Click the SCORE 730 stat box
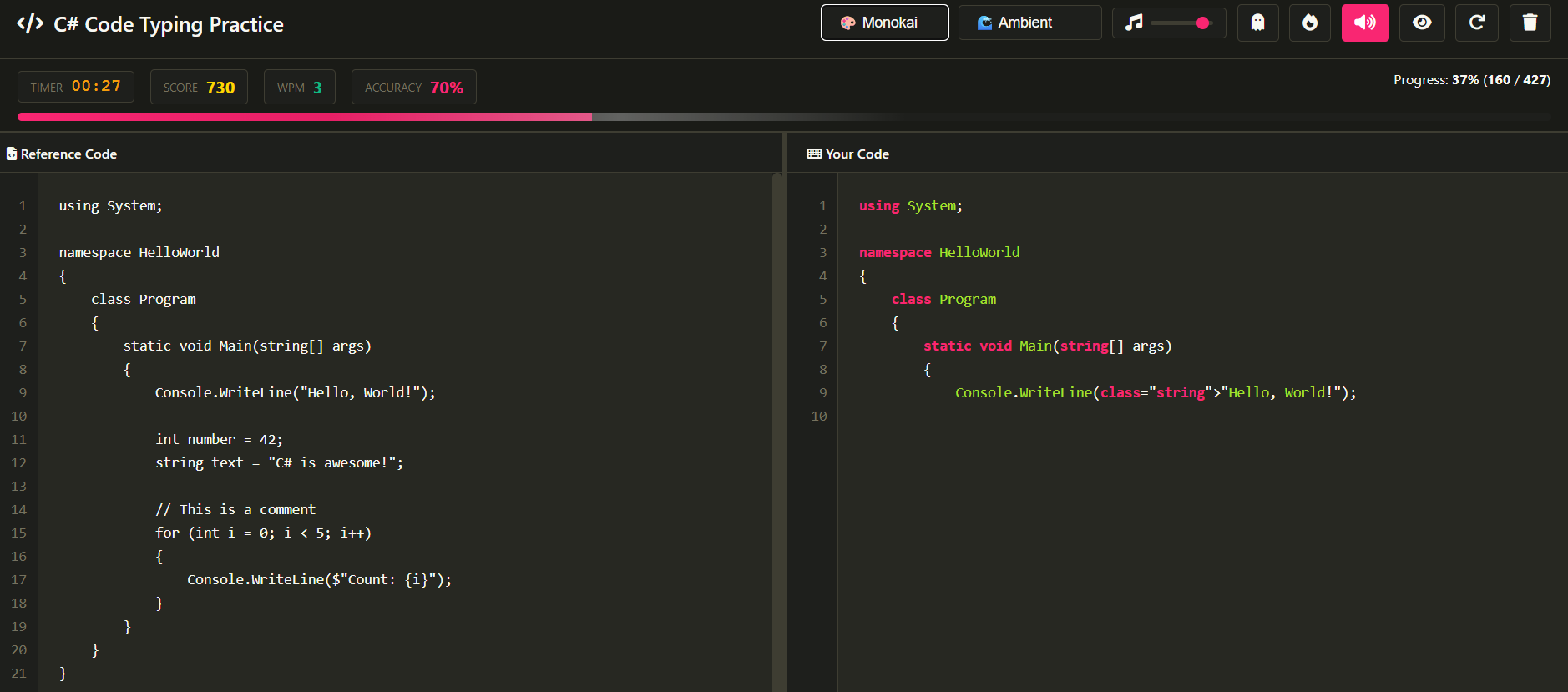 tap(199, 88)
